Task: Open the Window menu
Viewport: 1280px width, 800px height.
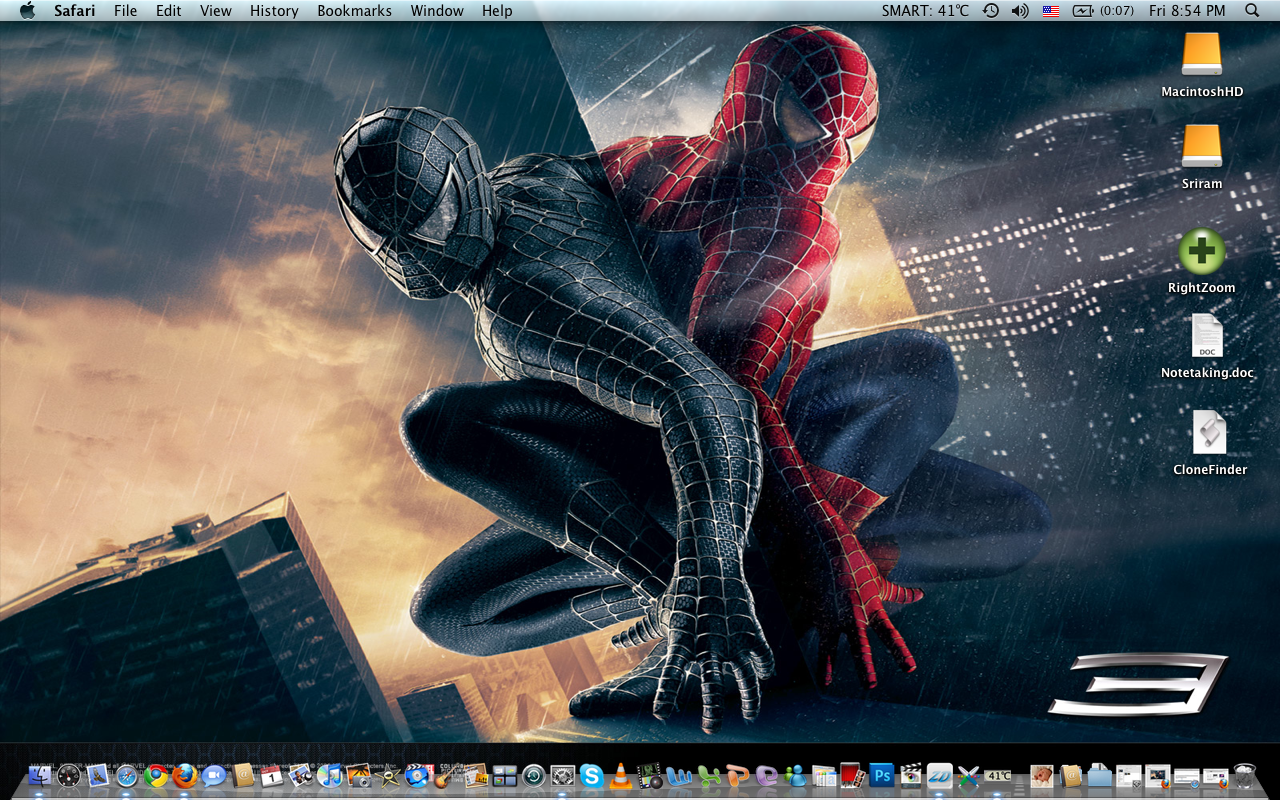Action: coord(437,11)
